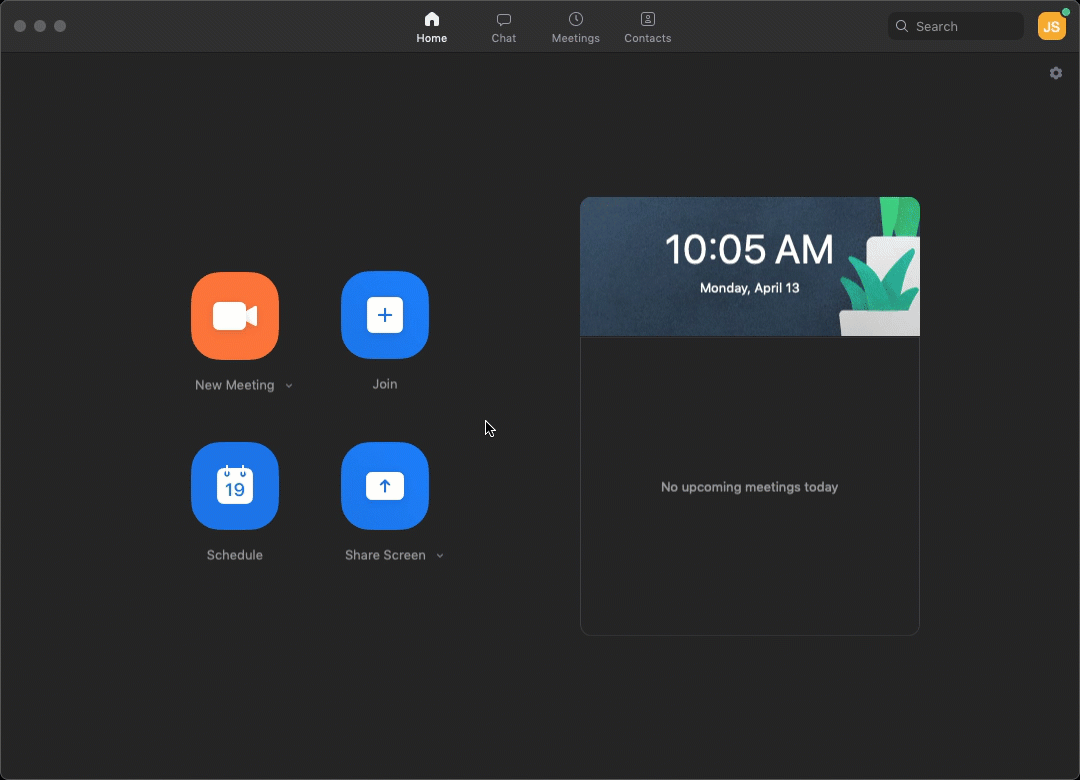Image resolution: width=1080 pixels, height=780 pixels.
Task: Expand the Share Screen dropdown chevron
Action: pos(440,556)
